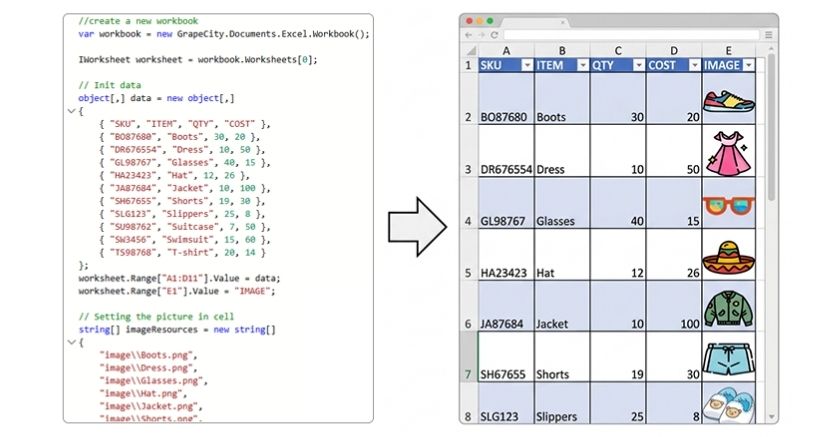Click the sneaker image in row 2
833x437 pixels.
pyautogui.click(x=729, y=100)
